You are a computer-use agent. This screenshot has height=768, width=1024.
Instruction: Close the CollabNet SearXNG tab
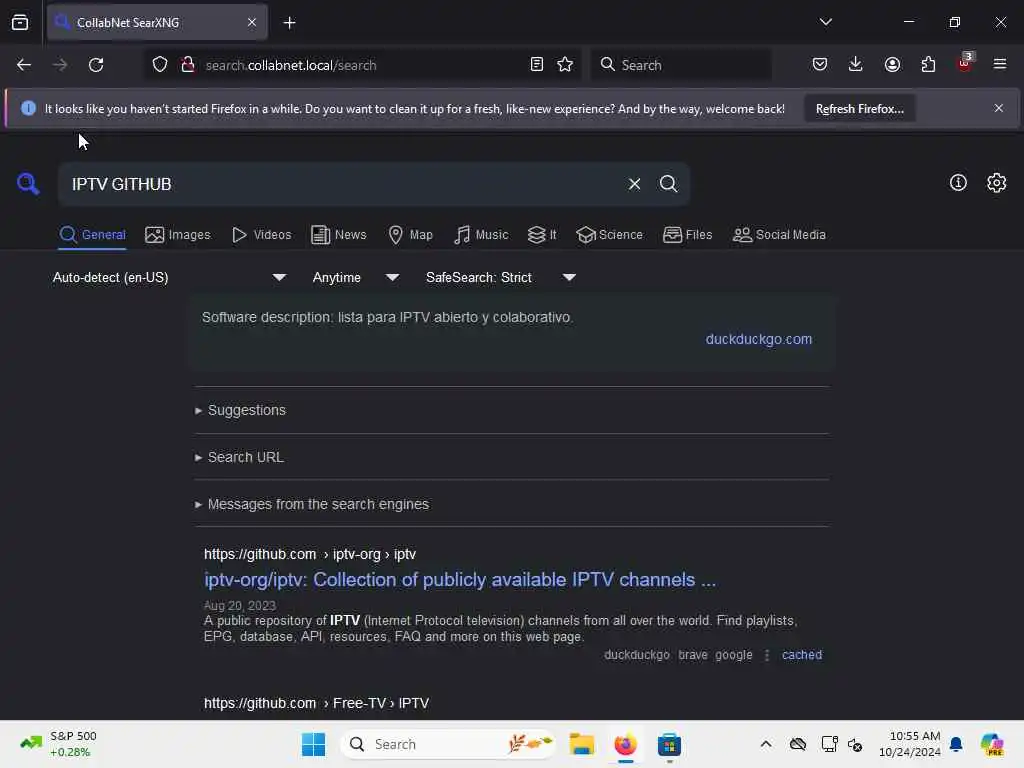click(x=252, y=23)
